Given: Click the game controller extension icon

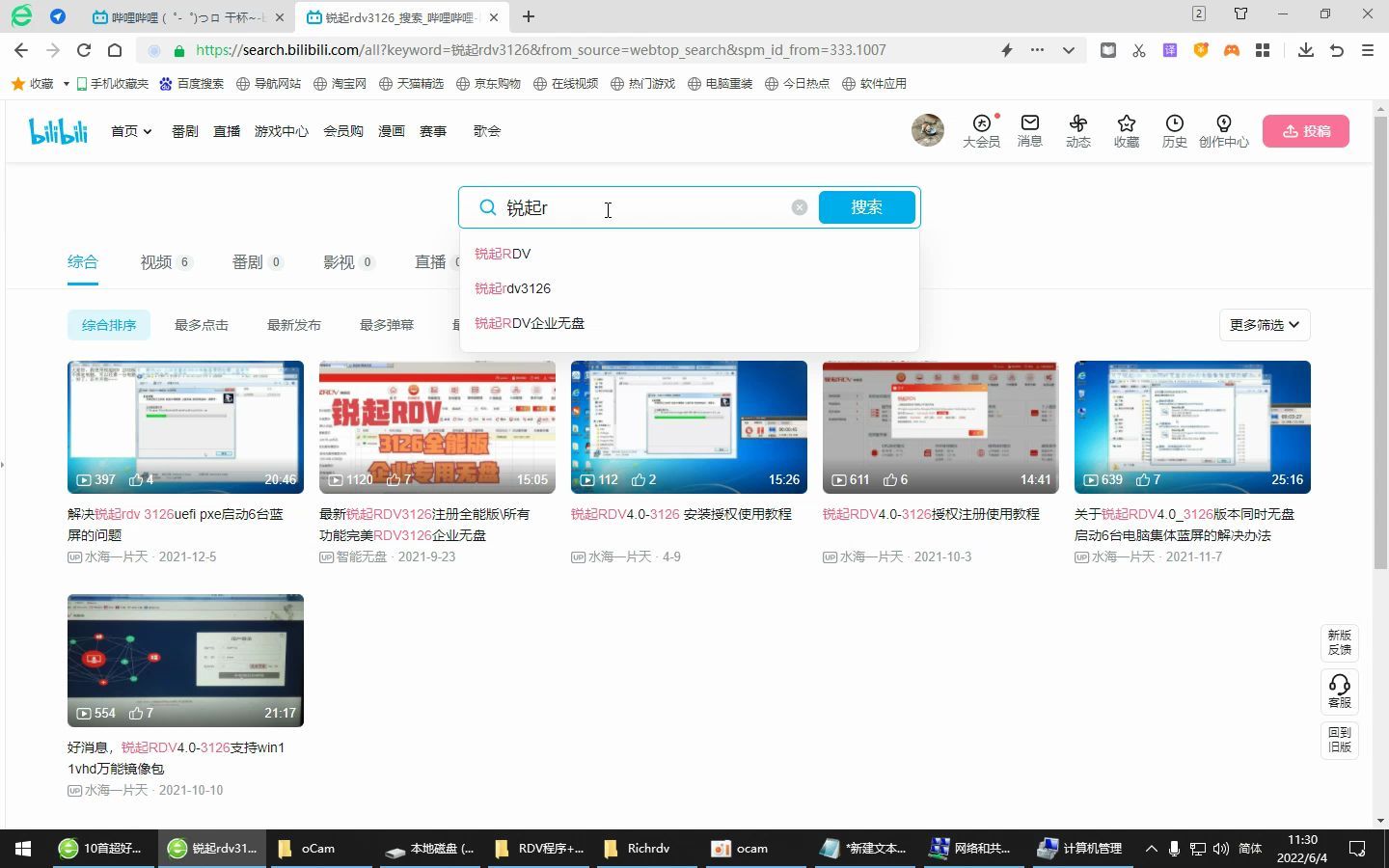Looking at the screenshot, I should tap(1232, 50).
